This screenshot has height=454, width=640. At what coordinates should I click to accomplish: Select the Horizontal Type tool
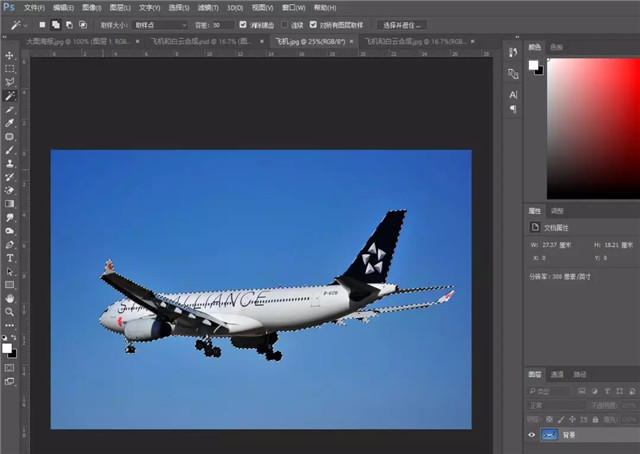(x=10, y=258)
